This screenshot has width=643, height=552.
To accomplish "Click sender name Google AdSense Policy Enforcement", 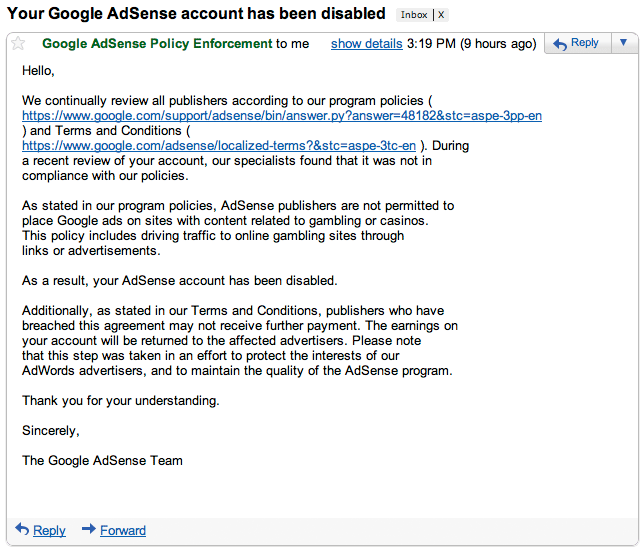I will 157,43.
